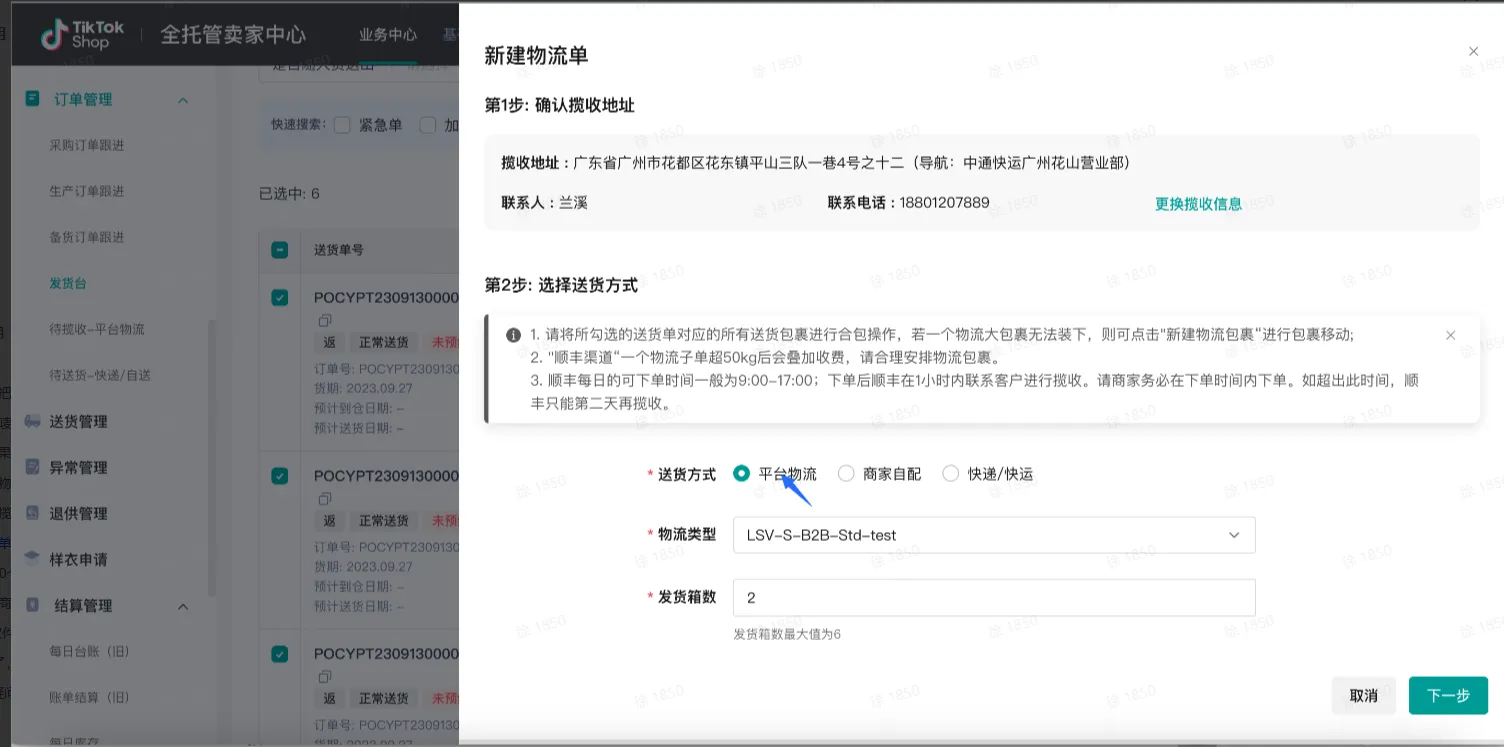Click the 下一步 button
This screenshot has height=747, width=1504.
click(x=1448, y=695)
